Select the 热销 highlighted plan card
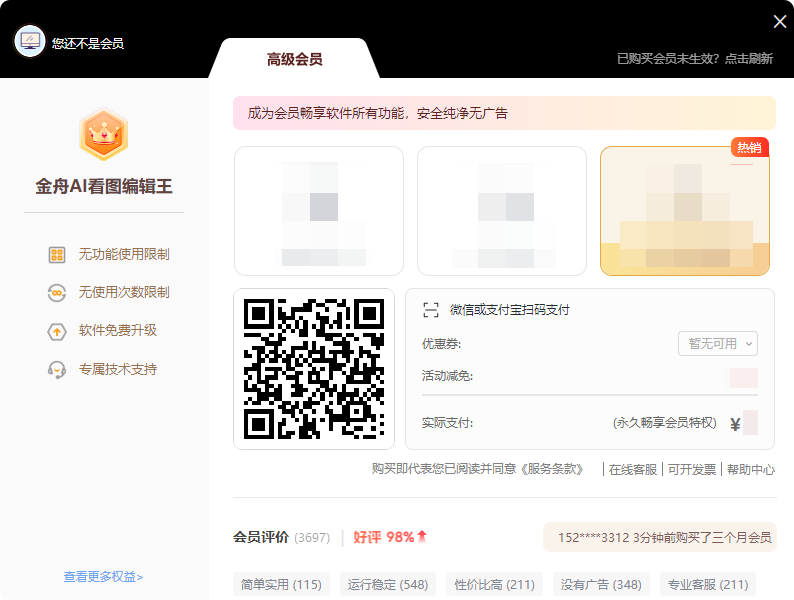794x600 pixels. pyautogui.click(x=685, y=211)
